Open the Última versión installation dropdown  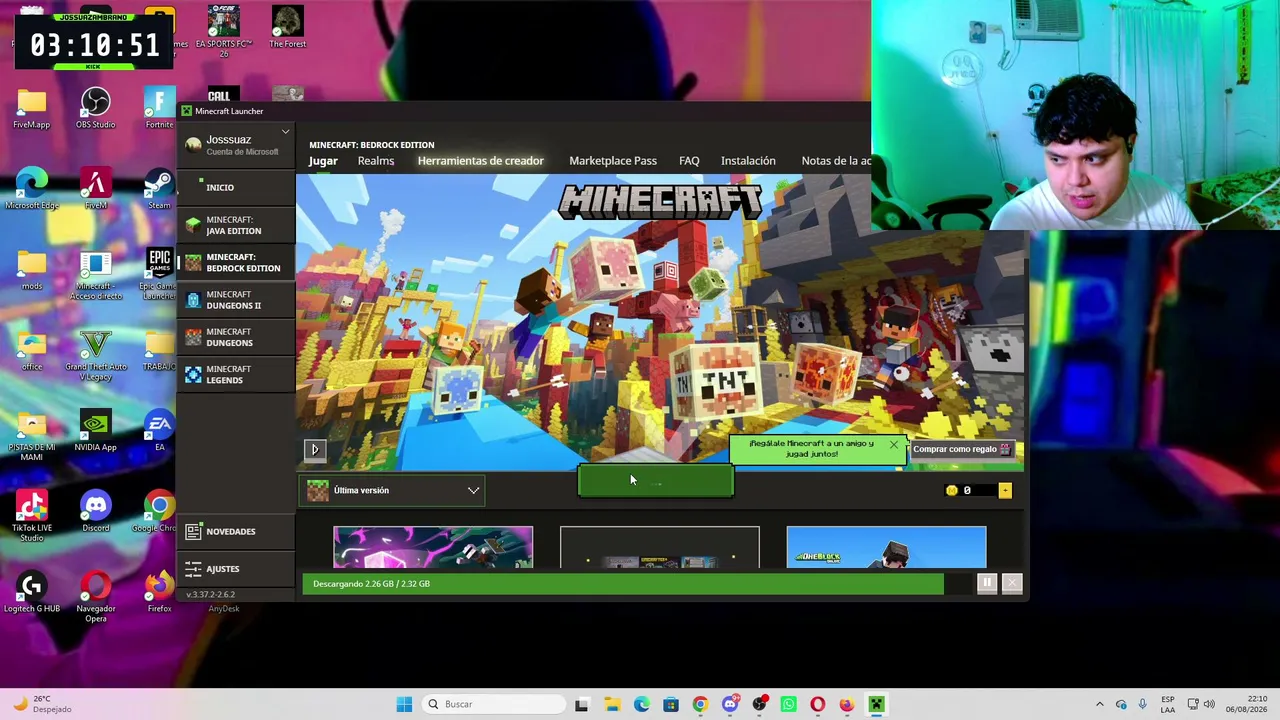pyautogui.click(x=393, y=490)
